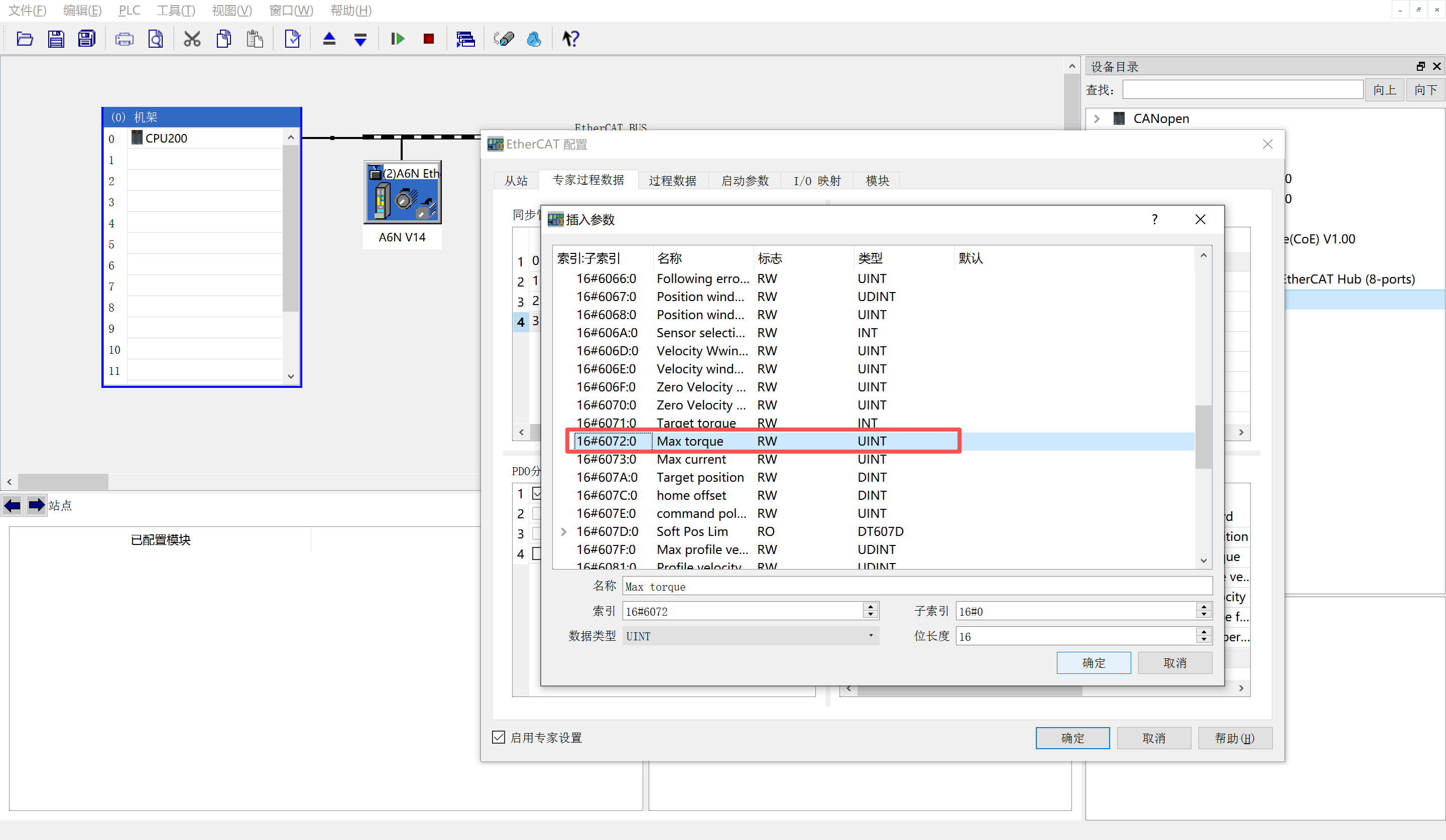Viewport: 1446px width, 840px height.
Task: Click the red Stop PLC icon
Action: pyautogui.click(x=429, y=39)
